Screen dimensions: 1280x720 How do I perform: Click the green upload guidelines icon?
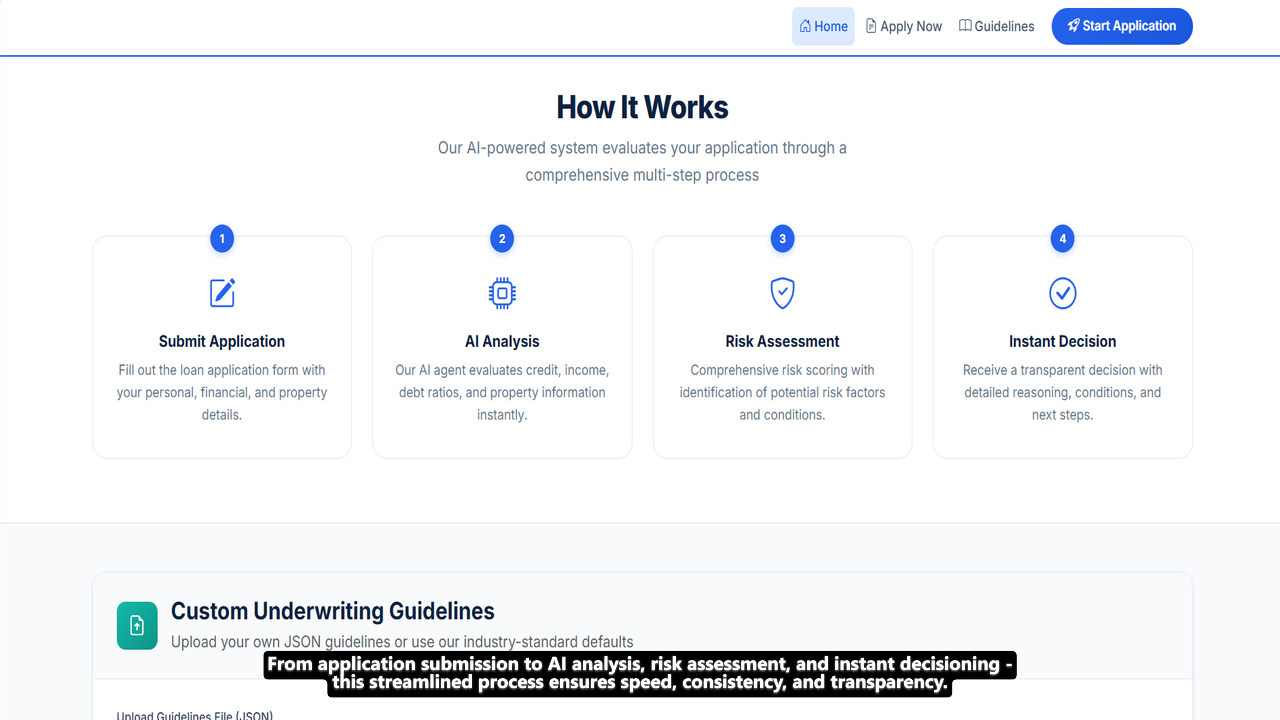[137, 626]
